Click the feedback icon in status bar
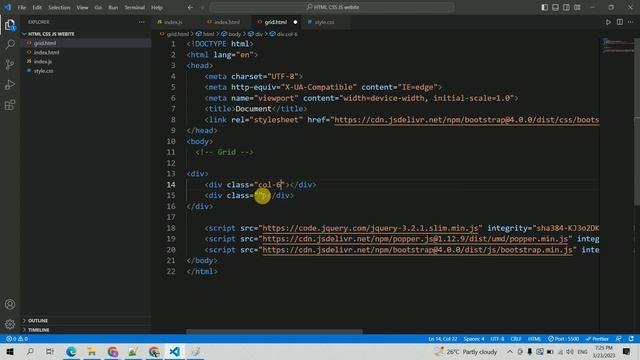The height and width of the screenshot is (360, 640). click(619, 339)
